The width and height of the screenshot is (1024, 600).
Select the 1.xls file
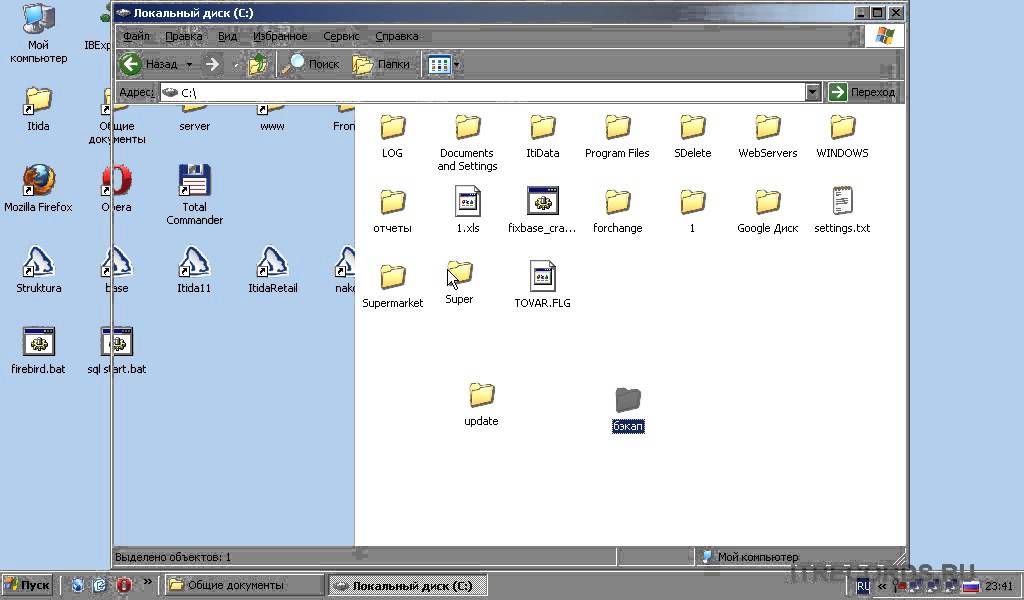tap(468, 210)
